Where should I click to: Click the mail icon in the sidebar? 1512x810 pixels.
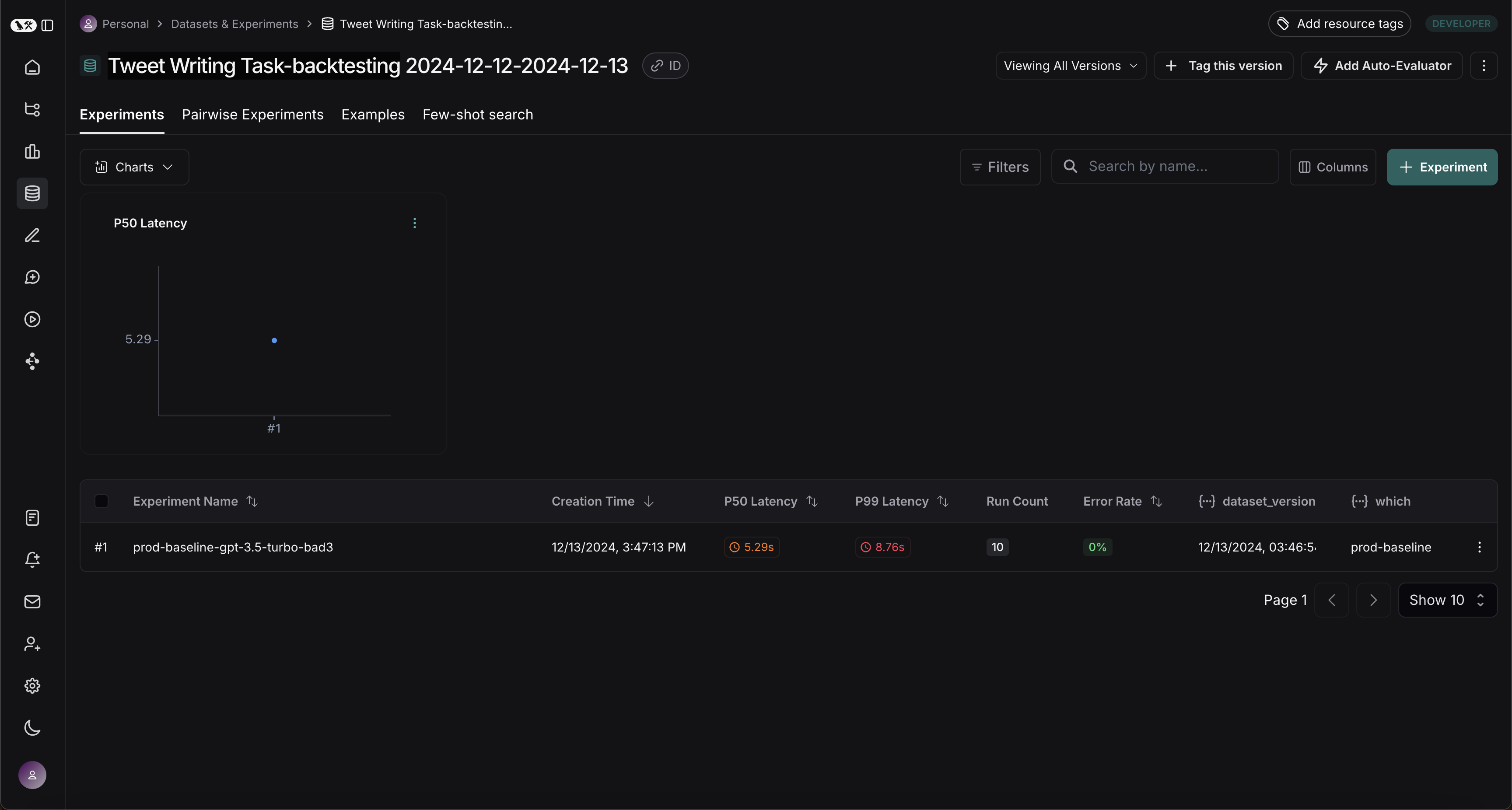32,602
